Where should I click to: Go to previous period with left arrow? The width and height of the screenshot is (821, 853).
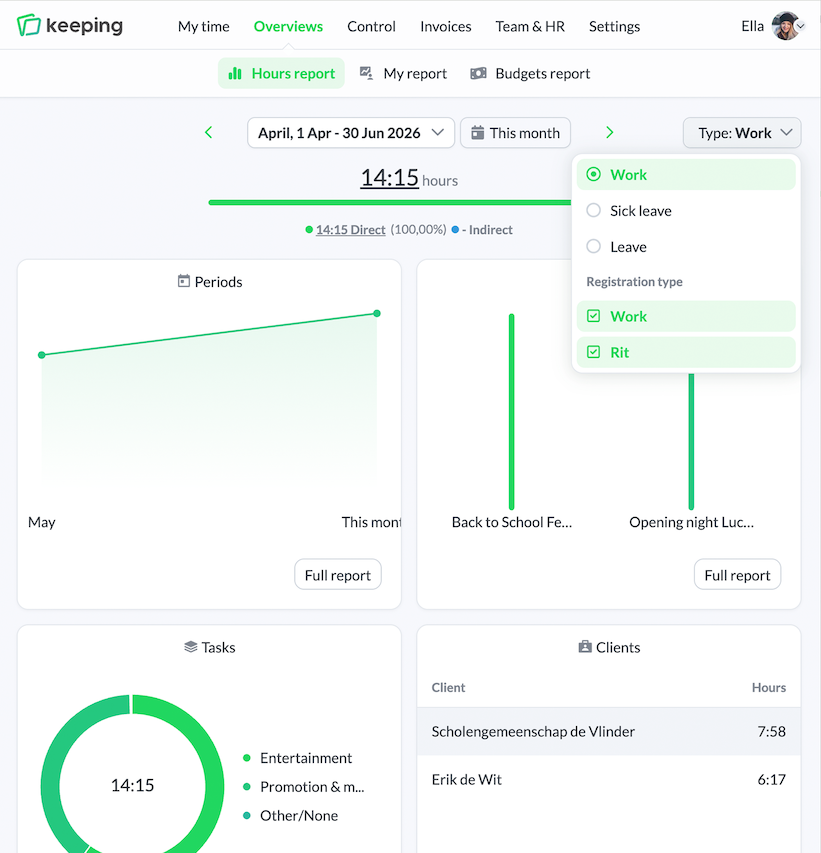(x=208, y=132)
